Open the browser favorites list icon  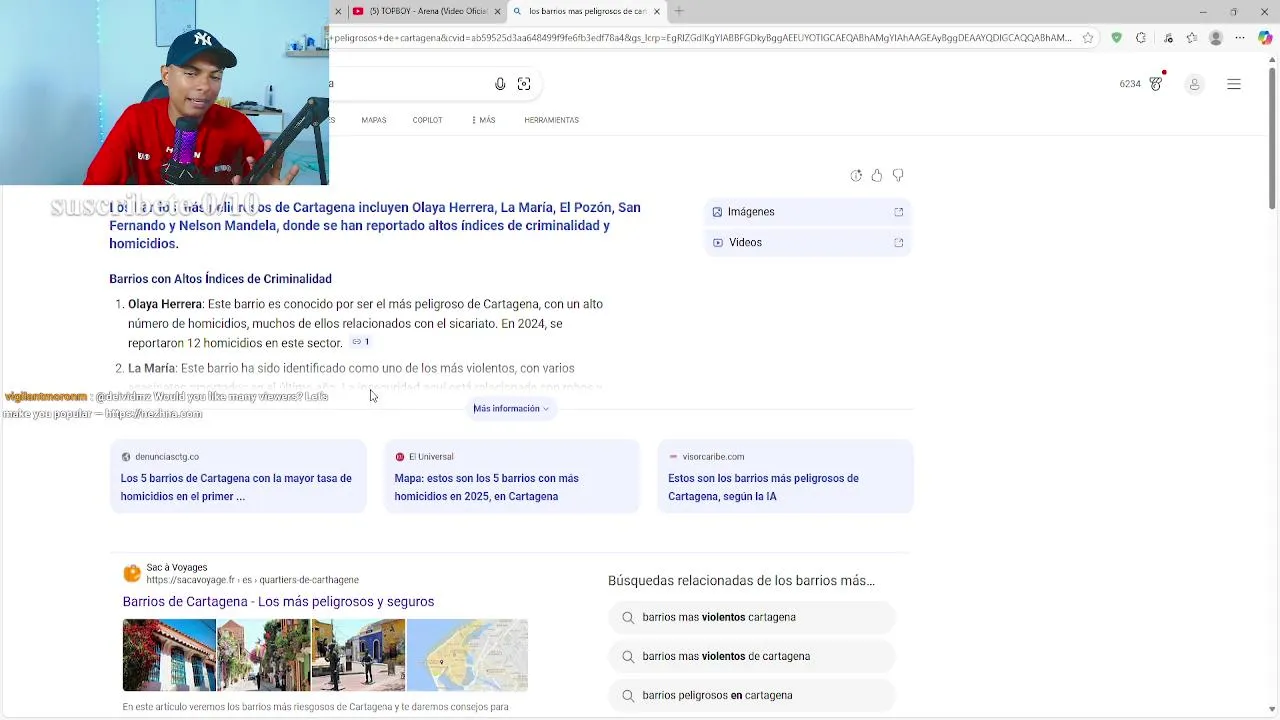point(1191,38)
